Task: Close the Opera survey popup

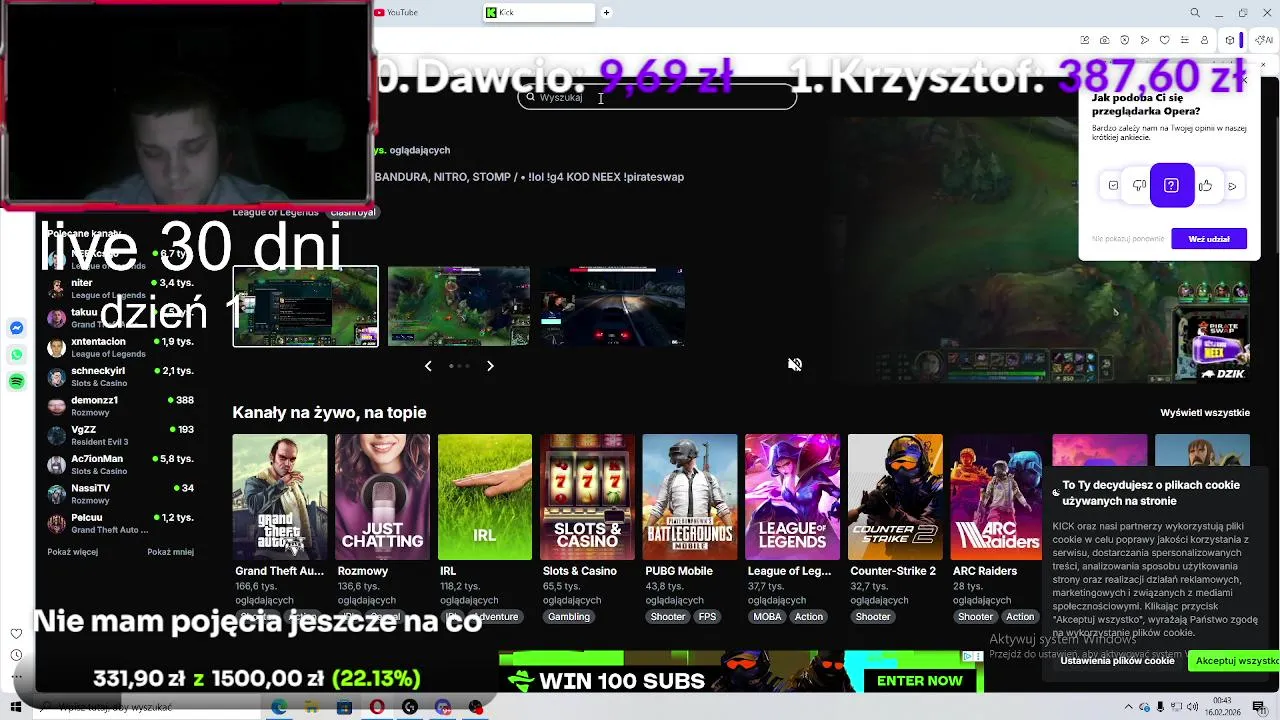Action: (x=1245, y=80)
